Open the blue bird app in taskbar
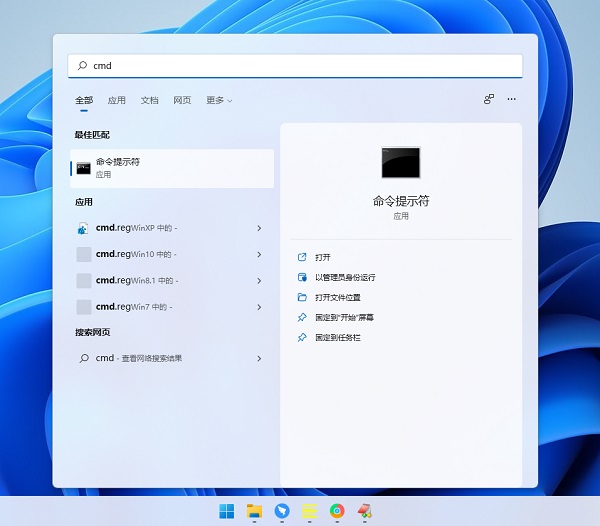Viewport: 600px width, 526px height. click(282, 511)
